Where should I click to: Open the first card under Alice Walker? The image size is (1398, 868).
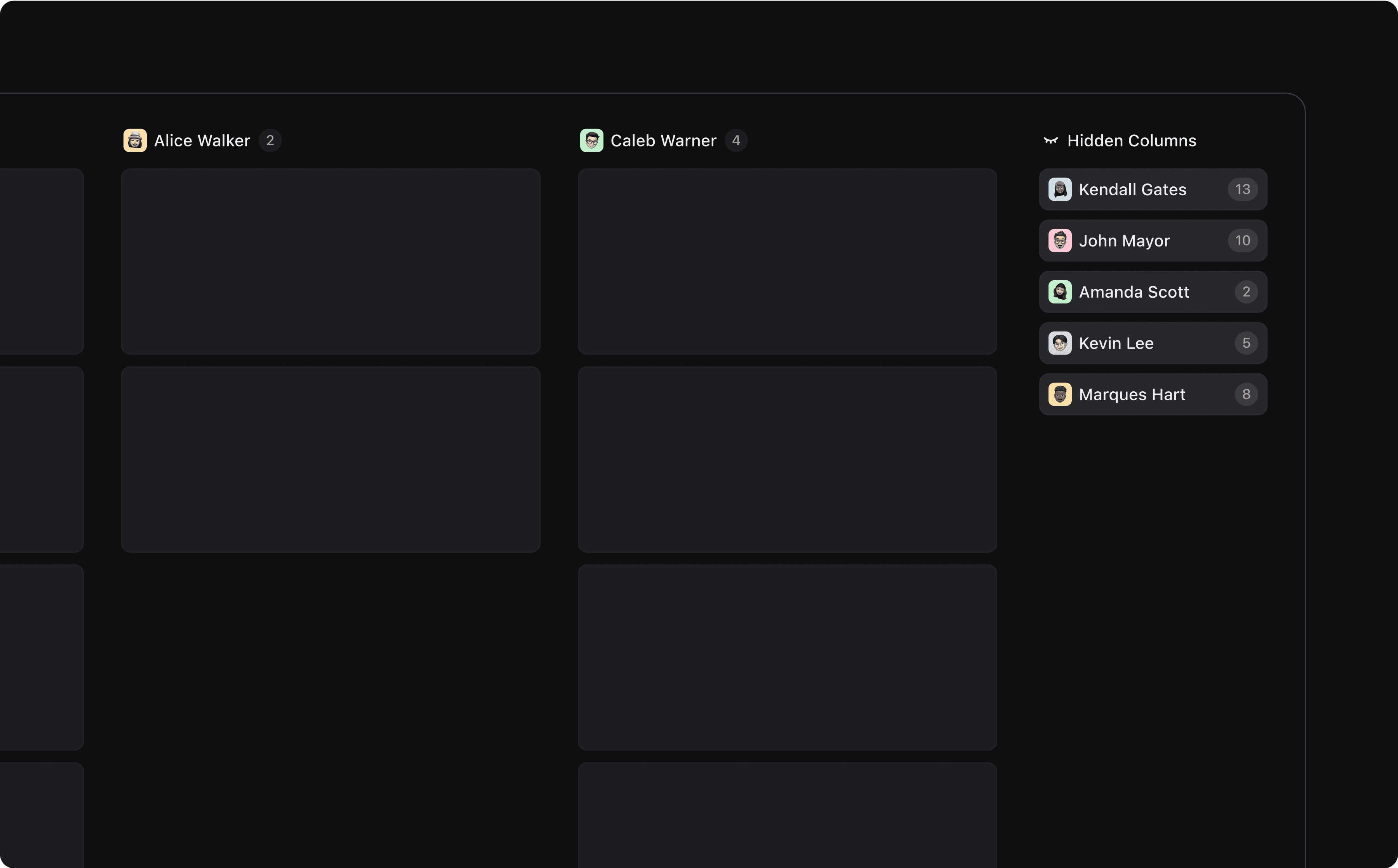pyautogui.click(x=331, y=261)
